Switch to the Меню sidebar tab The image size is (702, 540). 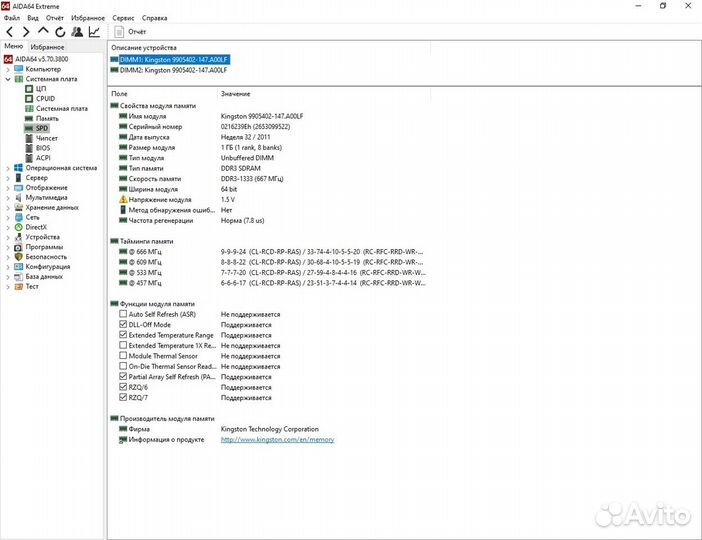pos(13,46)
